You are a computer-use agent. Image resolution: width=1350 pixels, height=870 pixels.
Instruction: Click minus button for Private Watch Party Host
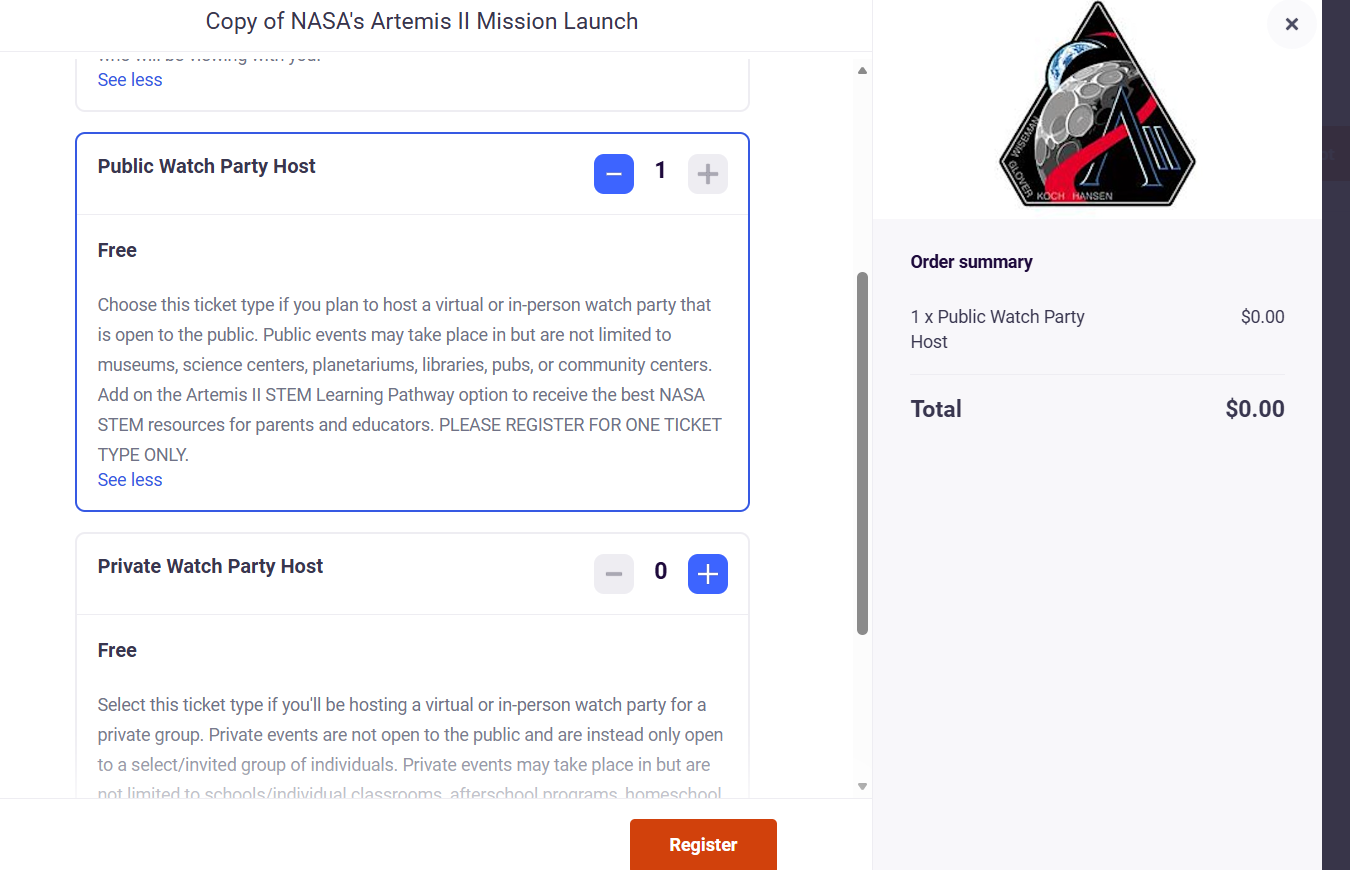614,574
